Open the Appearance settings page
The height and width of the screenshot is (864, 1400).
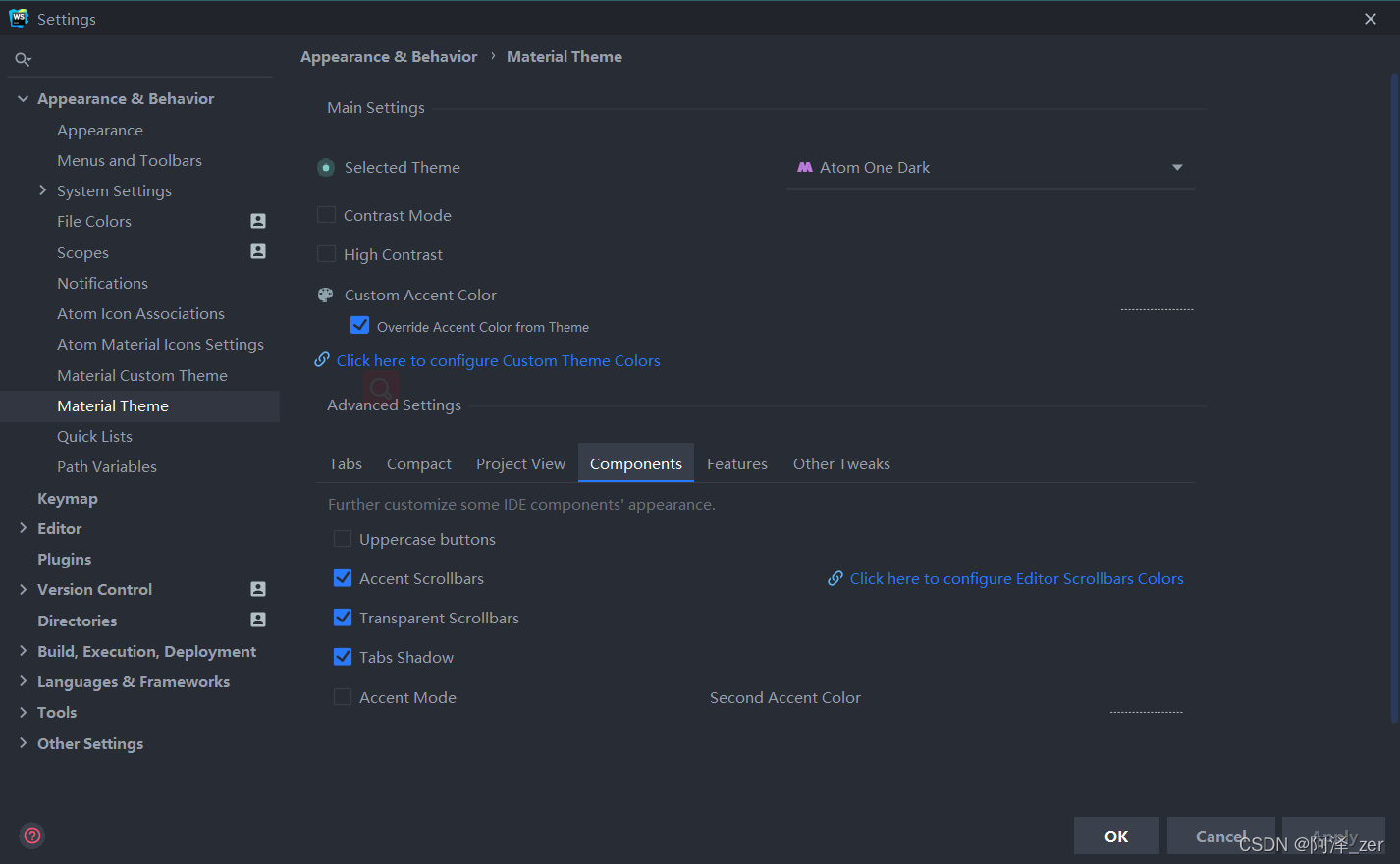pyautogui.click(x=100, y=130)
